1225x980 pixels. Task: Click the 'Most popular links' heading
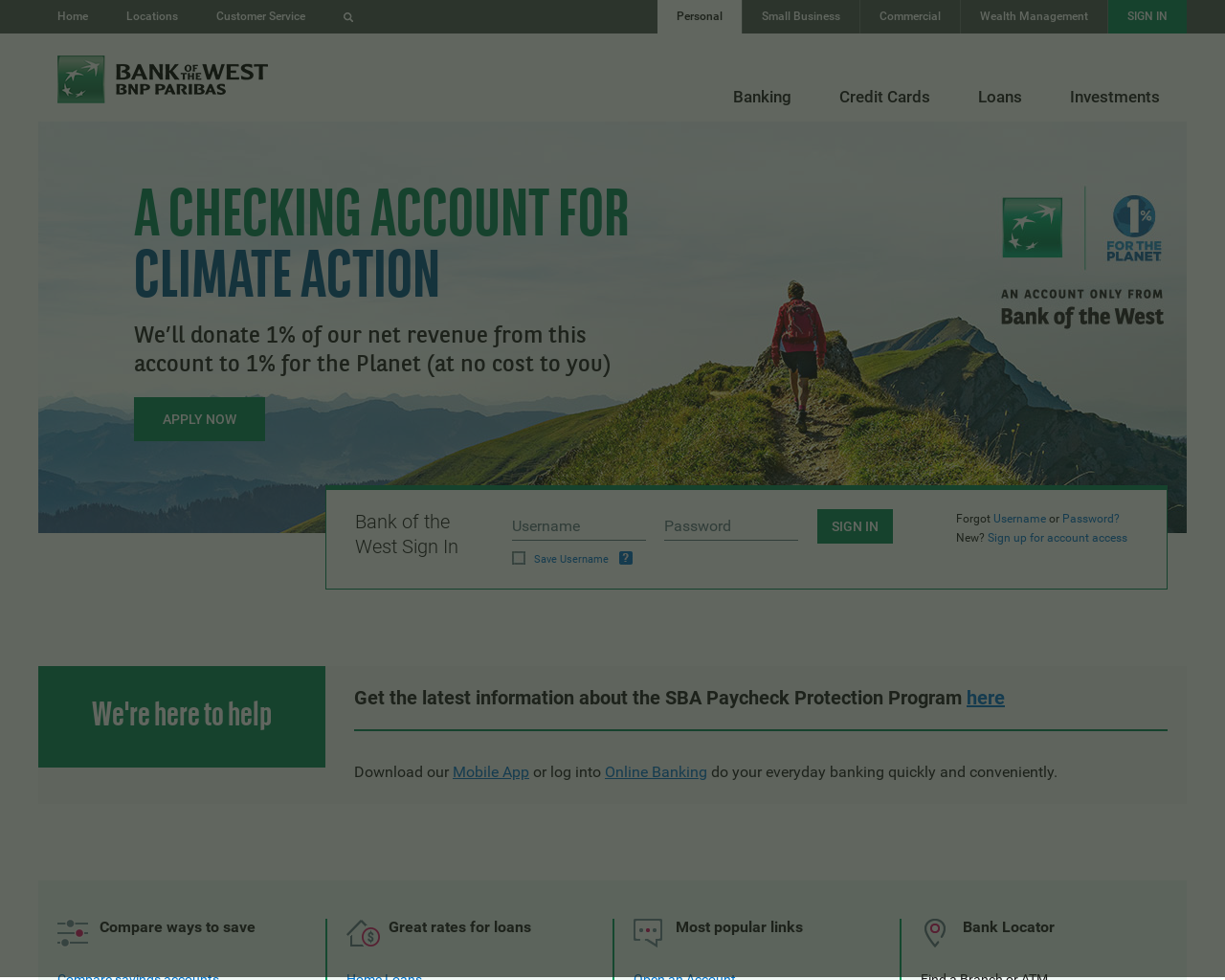point(739,927)
